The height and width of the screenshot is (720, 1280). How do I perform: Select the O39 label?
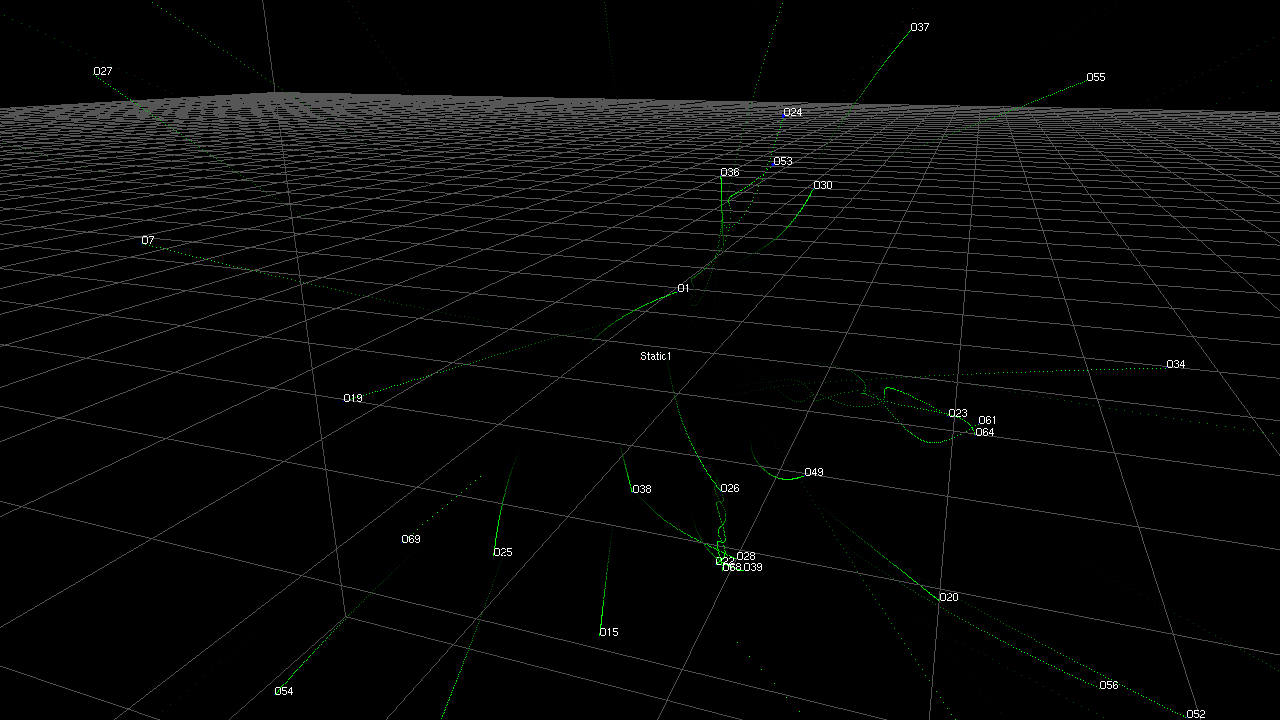pyautogui.click(x=753, y=568)
